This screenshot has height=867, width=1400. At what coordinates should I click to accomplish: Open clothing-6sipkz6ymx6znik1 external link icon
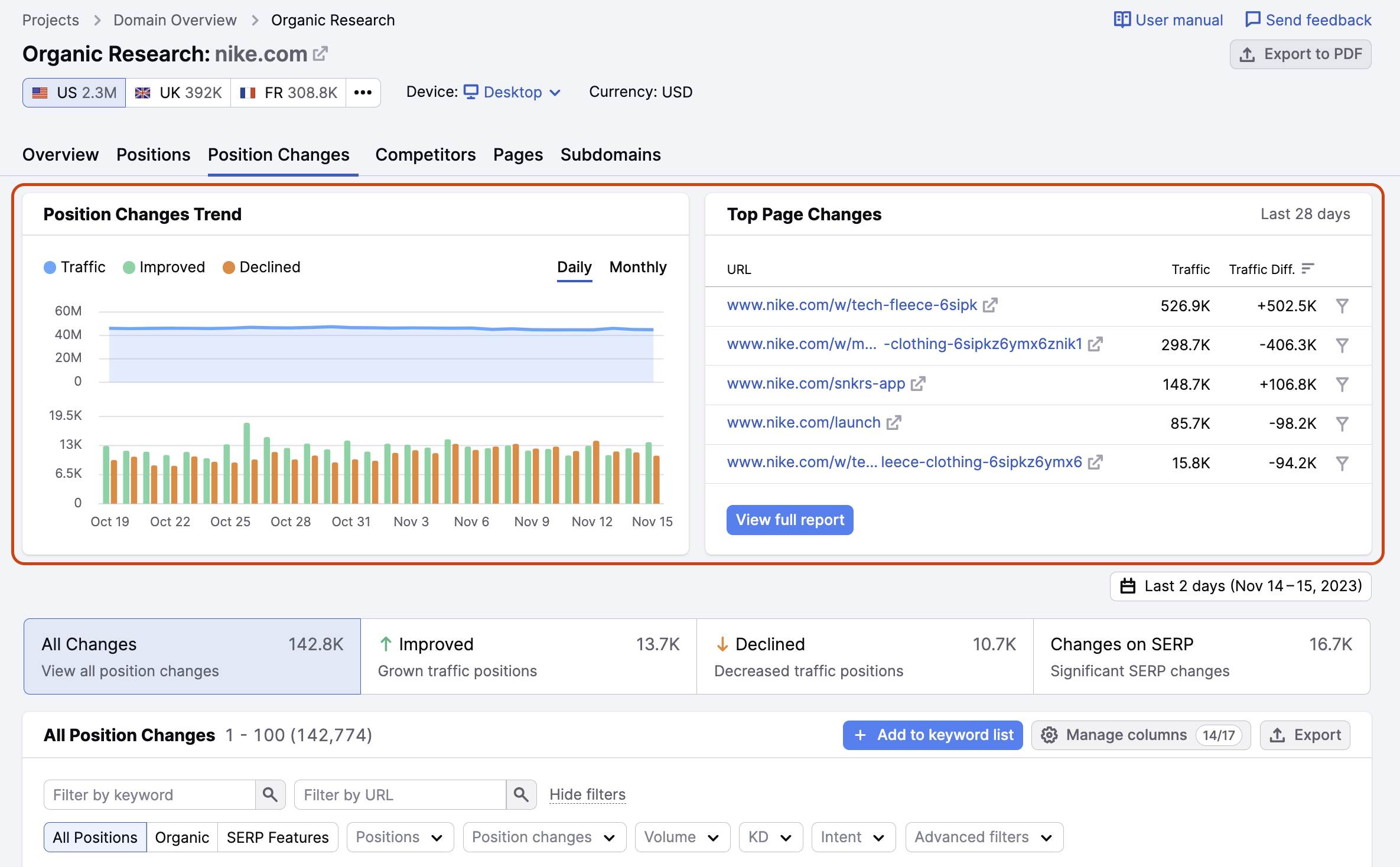(1095, 344)
